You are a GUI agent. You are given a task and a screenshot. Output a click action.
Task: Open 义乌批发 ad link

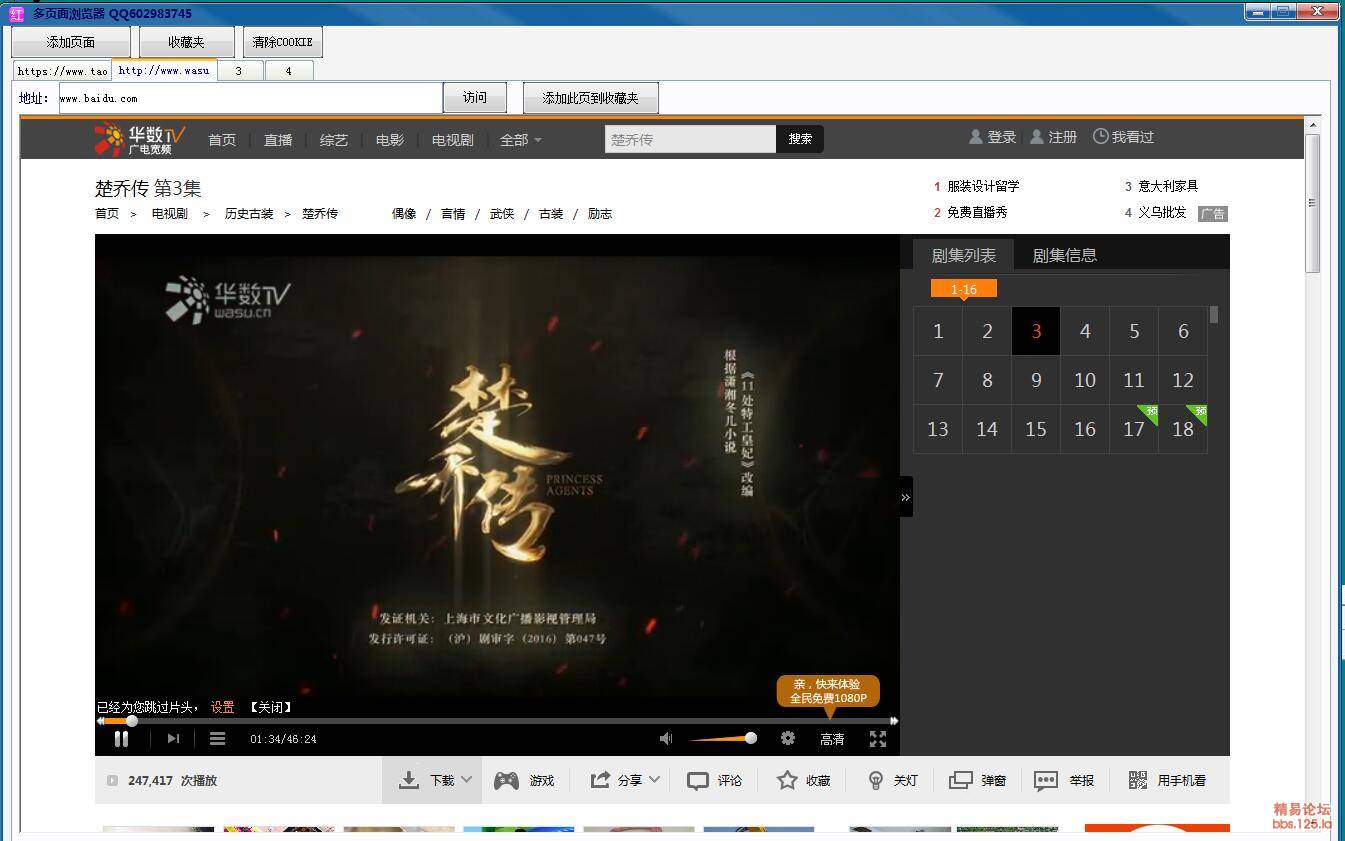pos(1162,212)
